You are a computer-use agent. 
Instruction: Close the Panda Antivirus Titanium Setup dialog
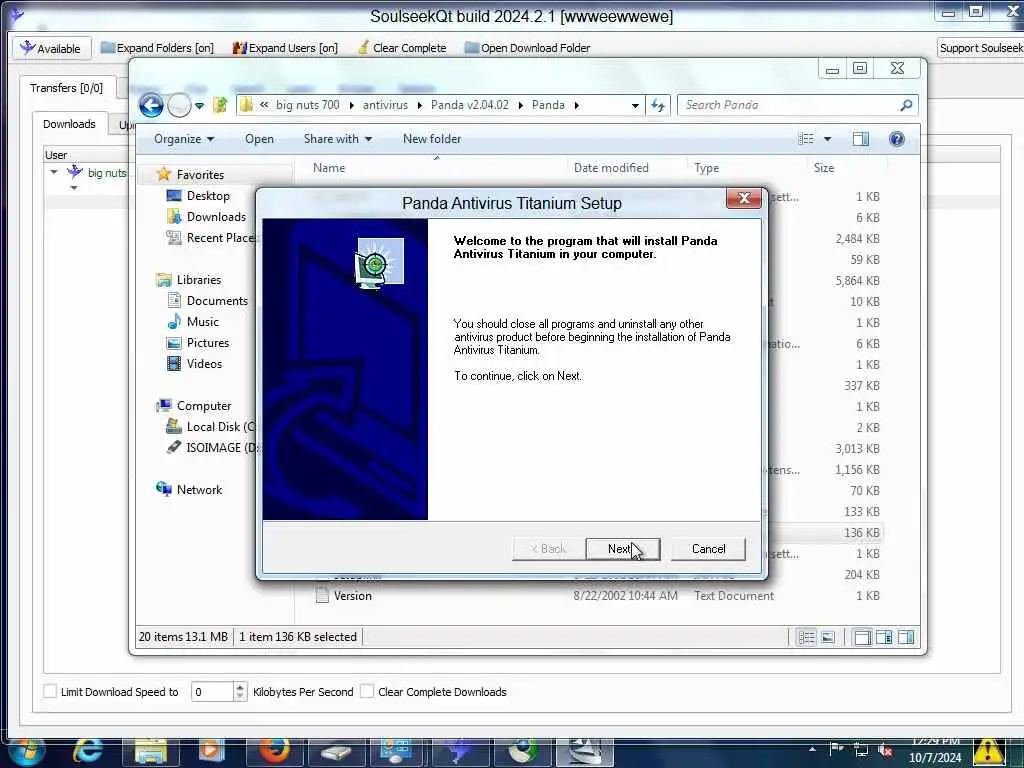[x=743, y=198]
